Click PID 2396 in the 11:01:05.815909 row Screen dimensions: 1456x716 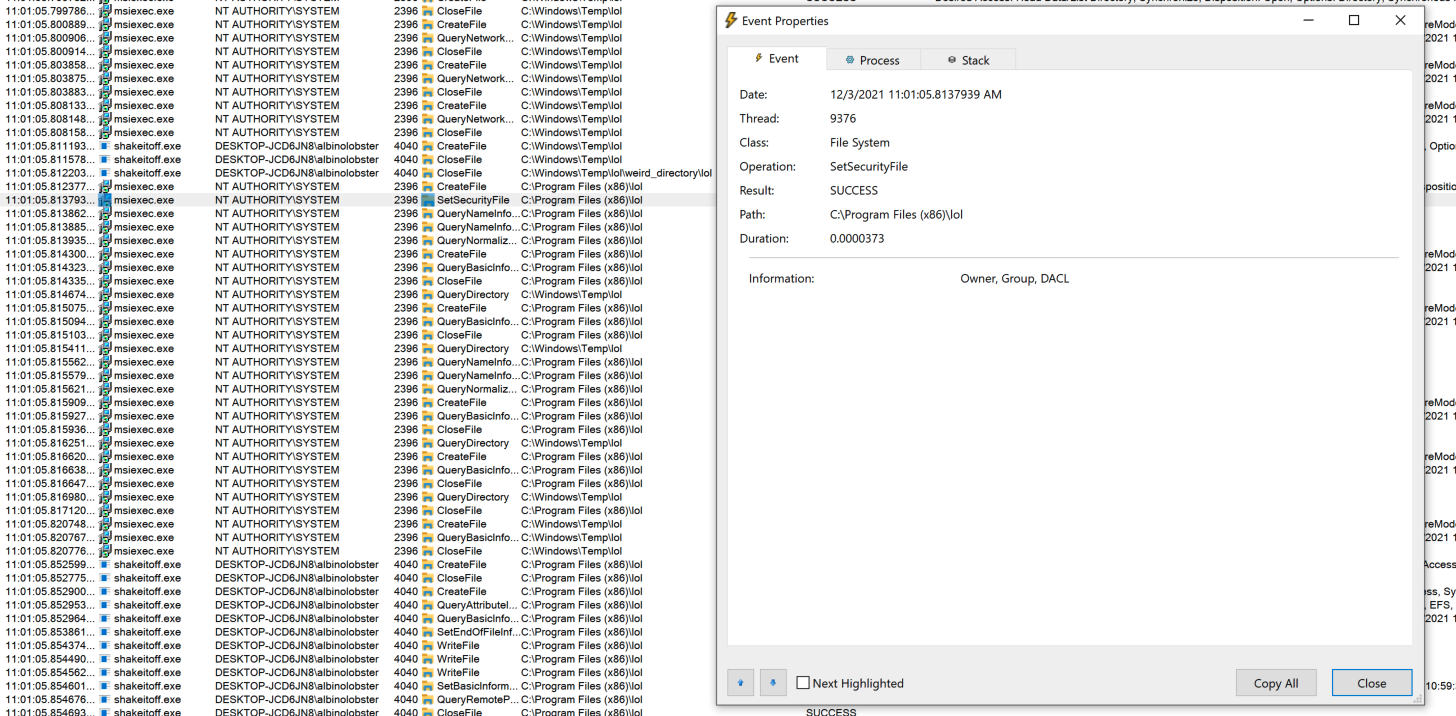tap(406, 403)
